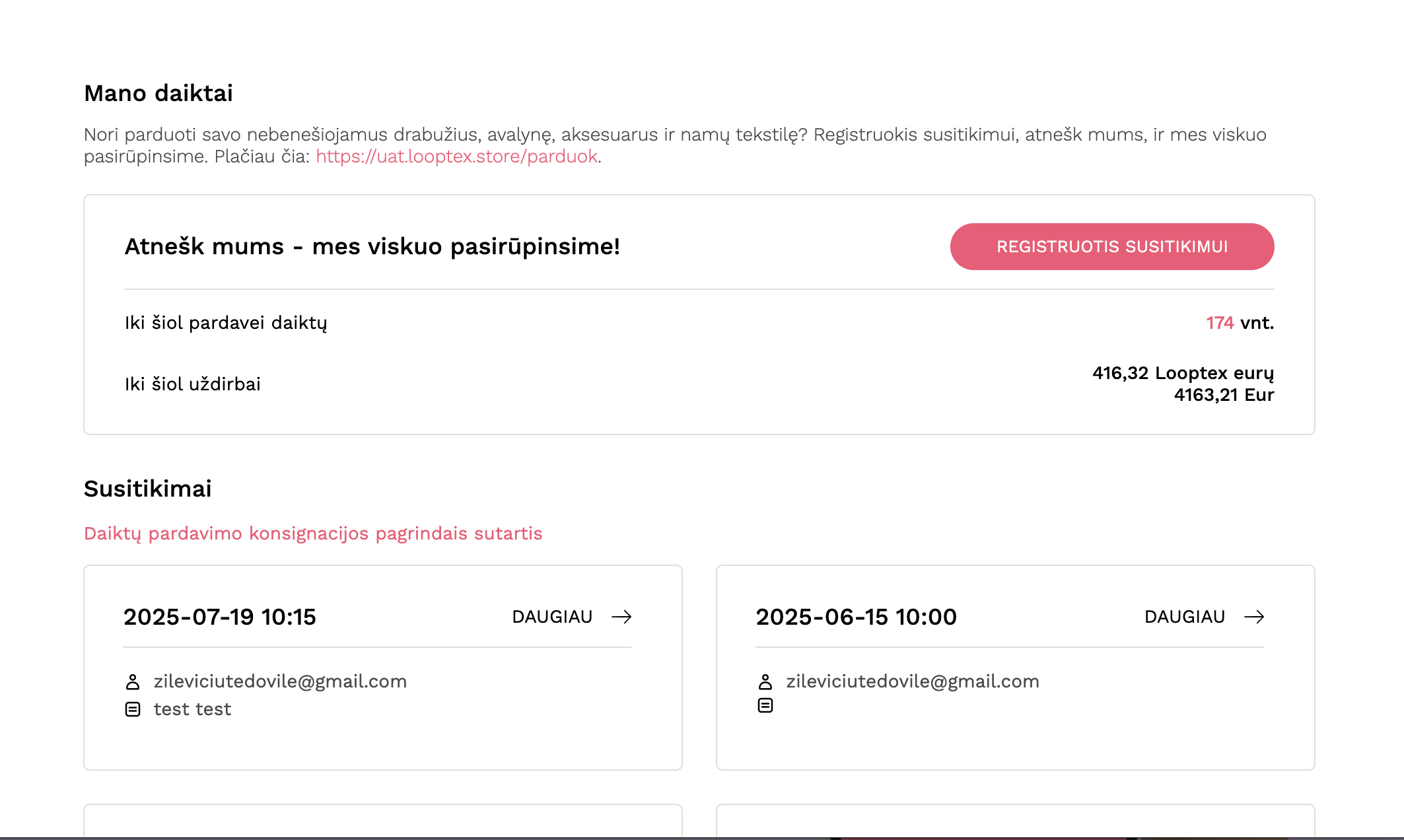Click person icon in 2025-07-19 10:15 card

tap(133, 682)
